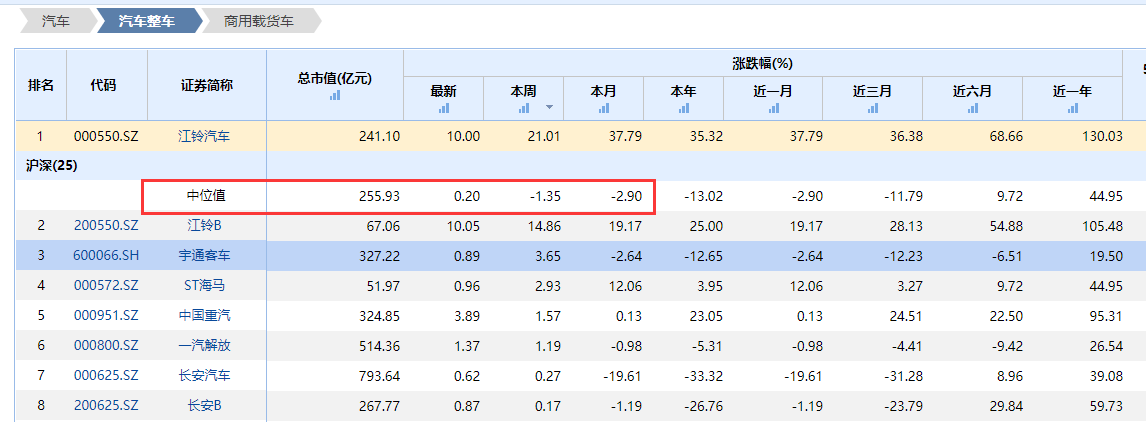The height and width of the screenshot is (422, 1146).
Task: Select the 商用载货车 breadcrumb tab
Action: click(259, 21)
